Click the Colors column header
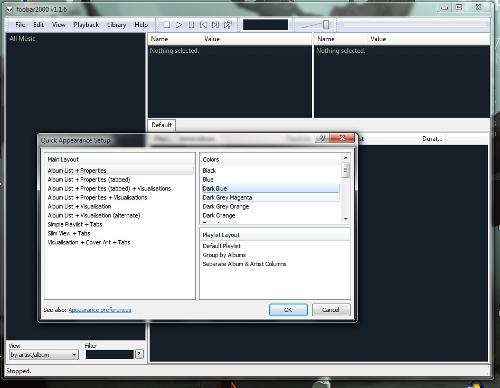This screenshot has height=388, width=500. [x=271, y=160]
